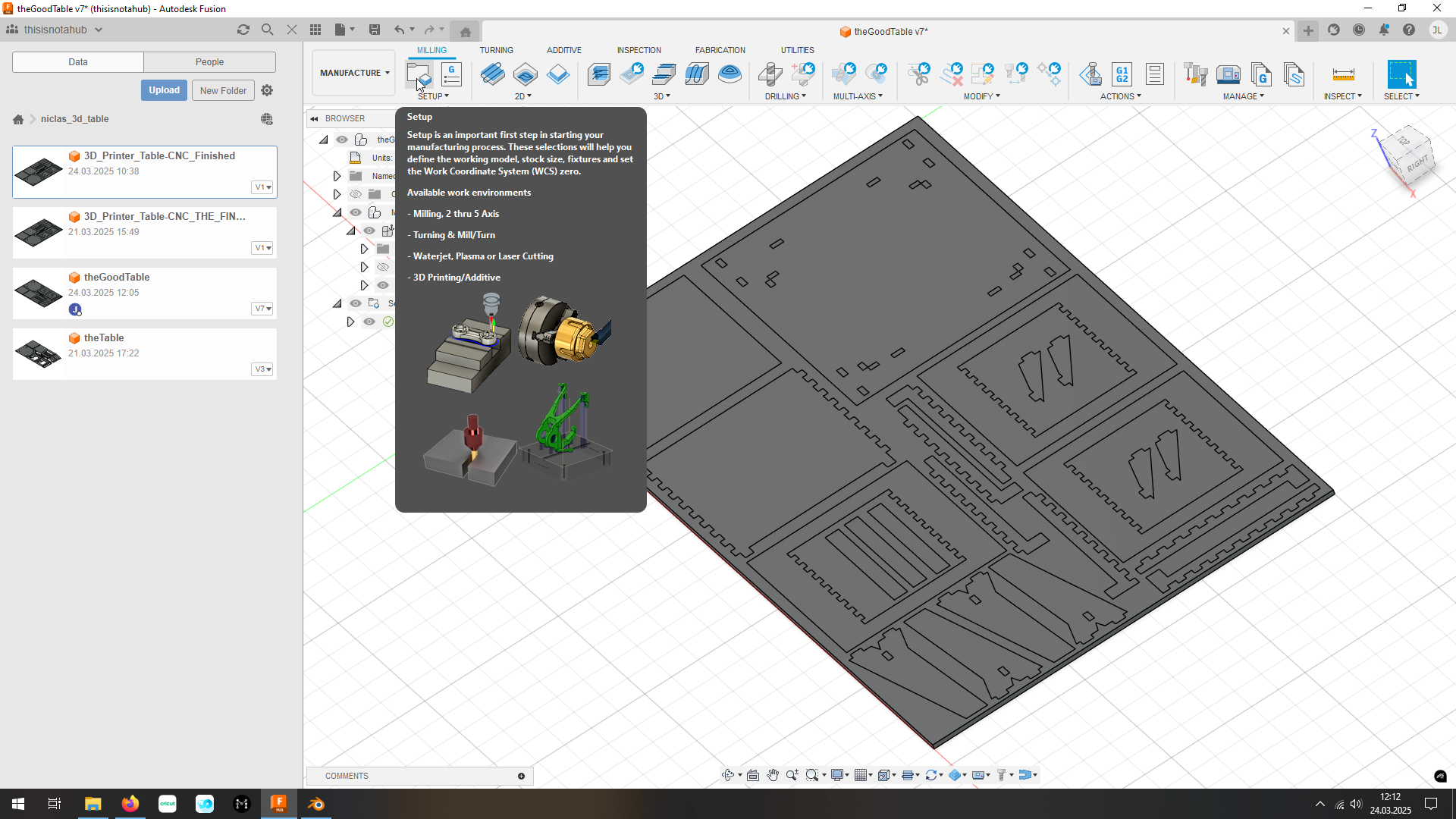Switch to the People tab in data panel

coord(209,62)
